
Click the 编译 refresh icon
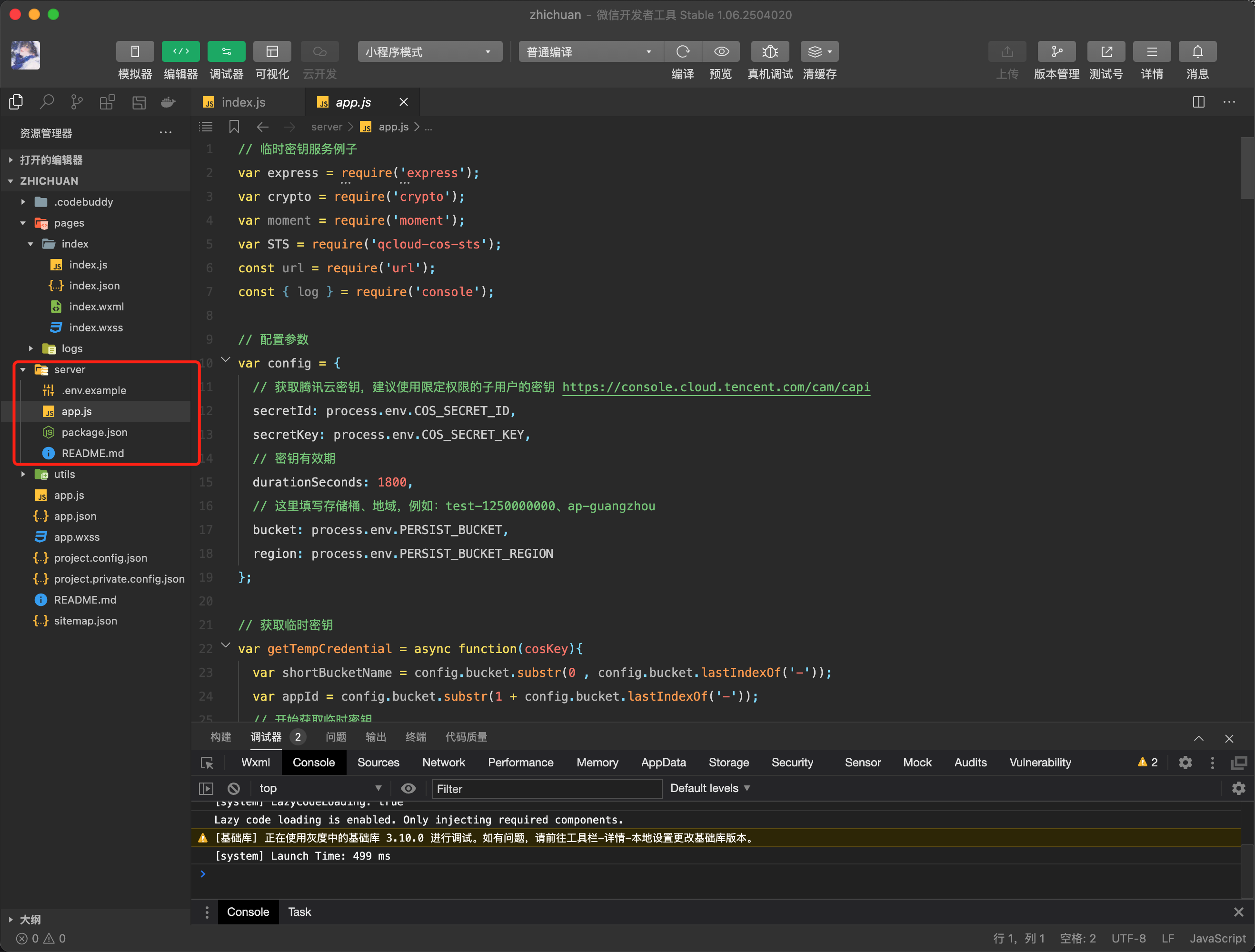(x=683, y=51)
